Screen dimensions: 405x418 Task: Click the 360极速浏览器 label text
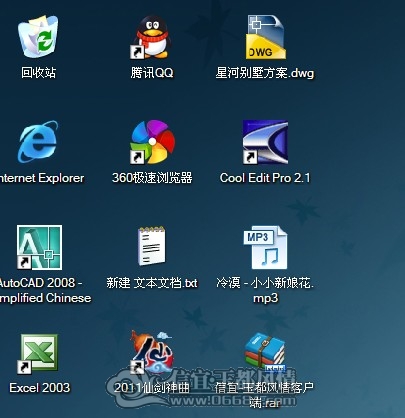coord(152,178)
